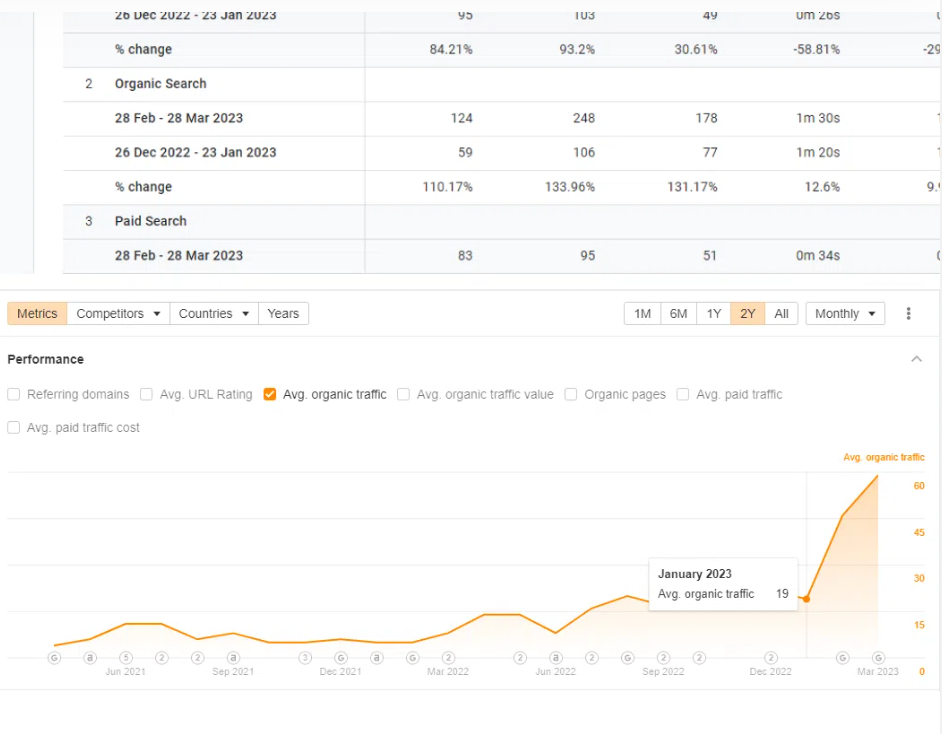Open the three-dot options menu

(908, 313)
